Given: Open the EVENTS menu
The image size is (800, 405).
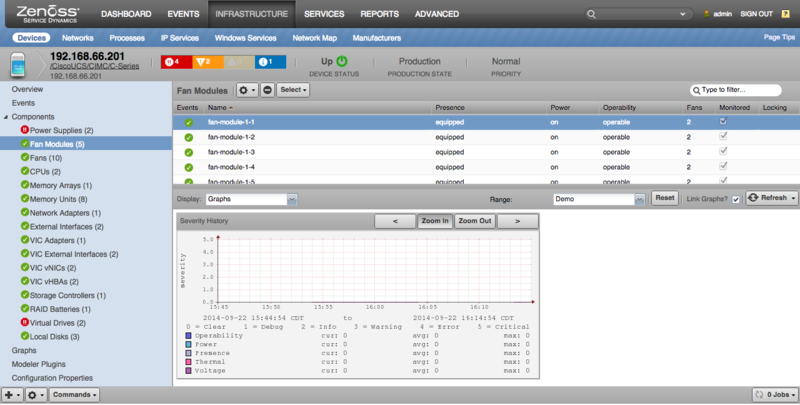Looking at the screenshot, I should (x=184, y=14).
